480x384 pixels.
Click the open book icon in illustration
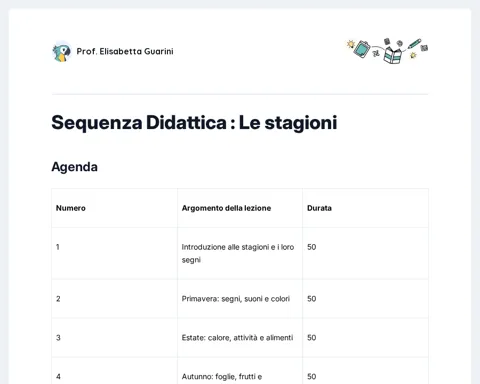(393, 55)
